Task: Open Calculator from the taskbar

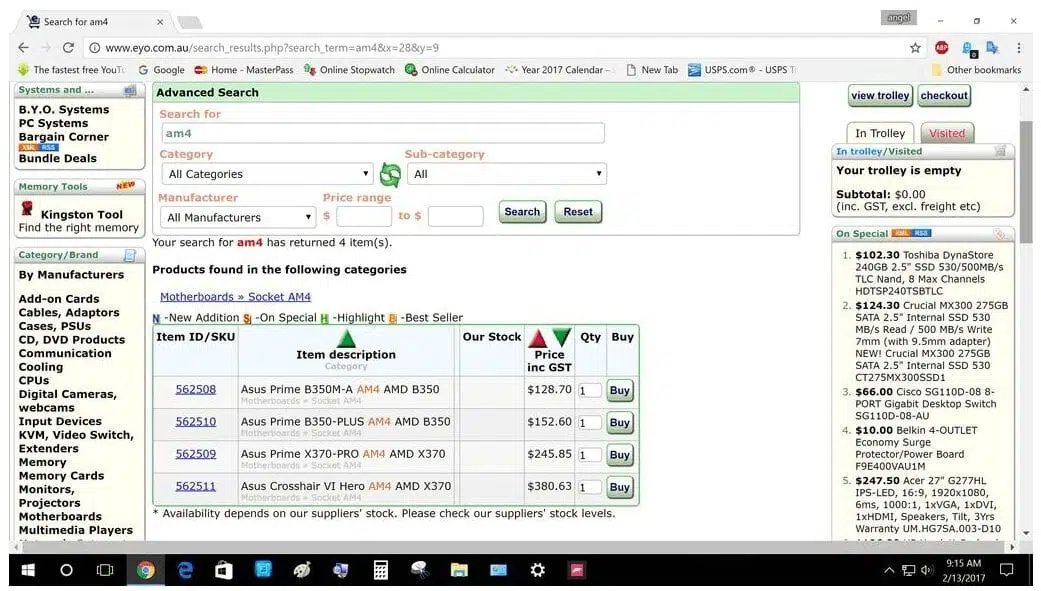Action: click(381, 570)
